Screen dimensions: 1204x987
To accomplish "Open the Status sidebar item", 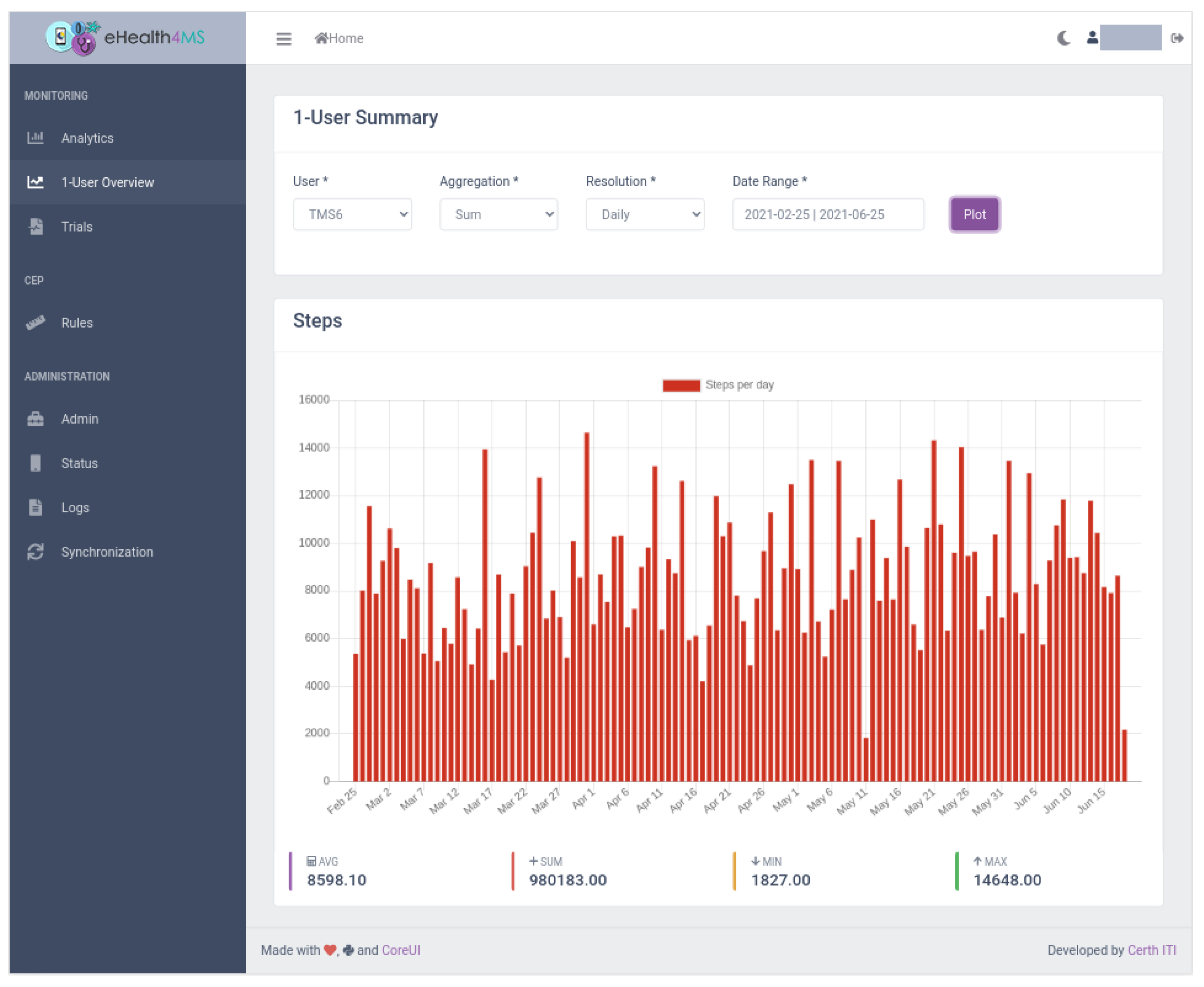I will [x=79, y=463].
